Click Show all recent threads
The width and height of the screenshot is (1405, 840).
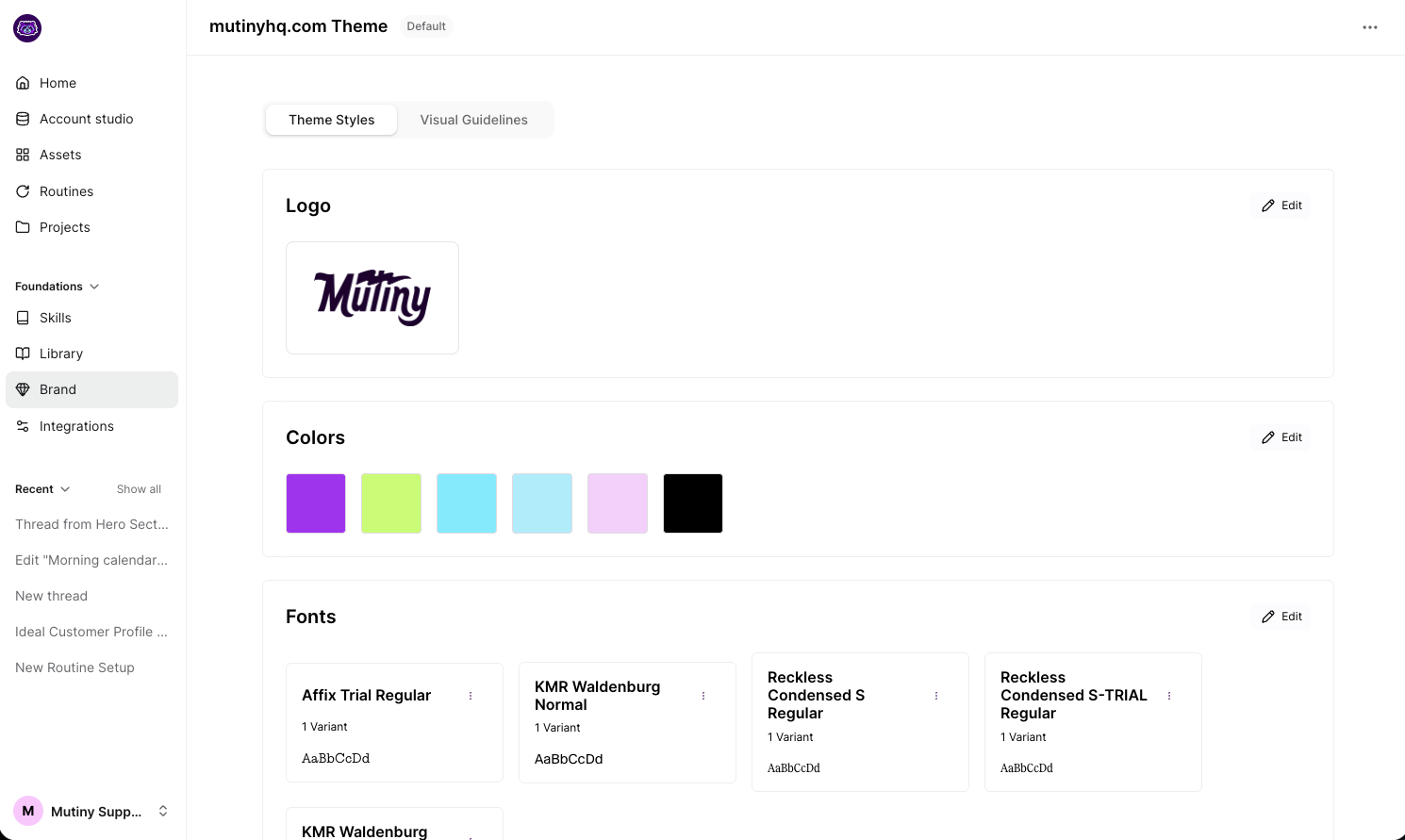pyautogui.click(x=139, y=489)
